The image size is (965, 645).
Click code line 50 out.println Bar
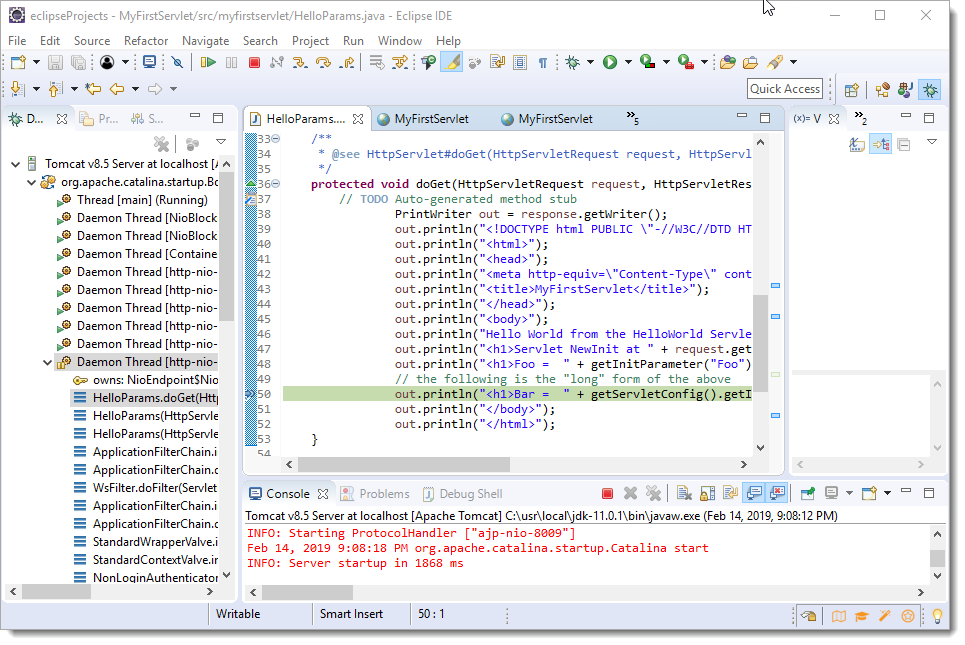coord(517,394)
